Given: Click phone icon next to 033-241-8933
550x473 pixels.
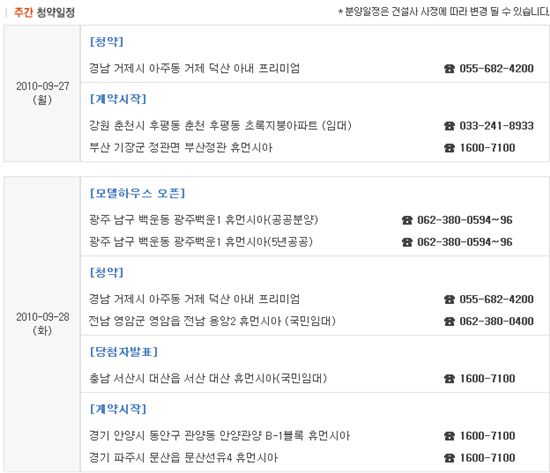Looking at the screenshot, I should coord(449,126).
